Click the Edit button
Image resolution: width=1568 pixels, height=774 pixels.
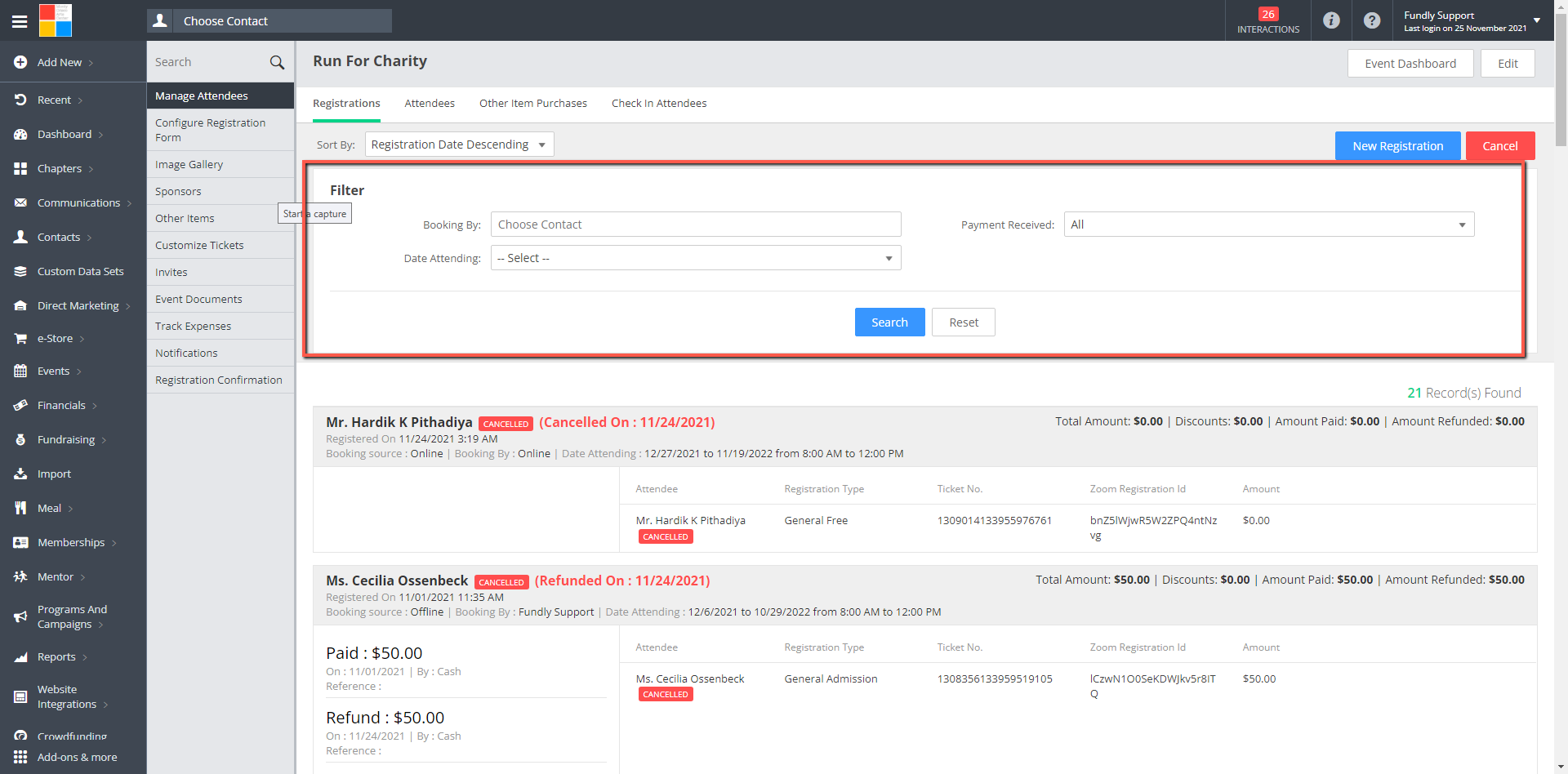[1508, 64]
